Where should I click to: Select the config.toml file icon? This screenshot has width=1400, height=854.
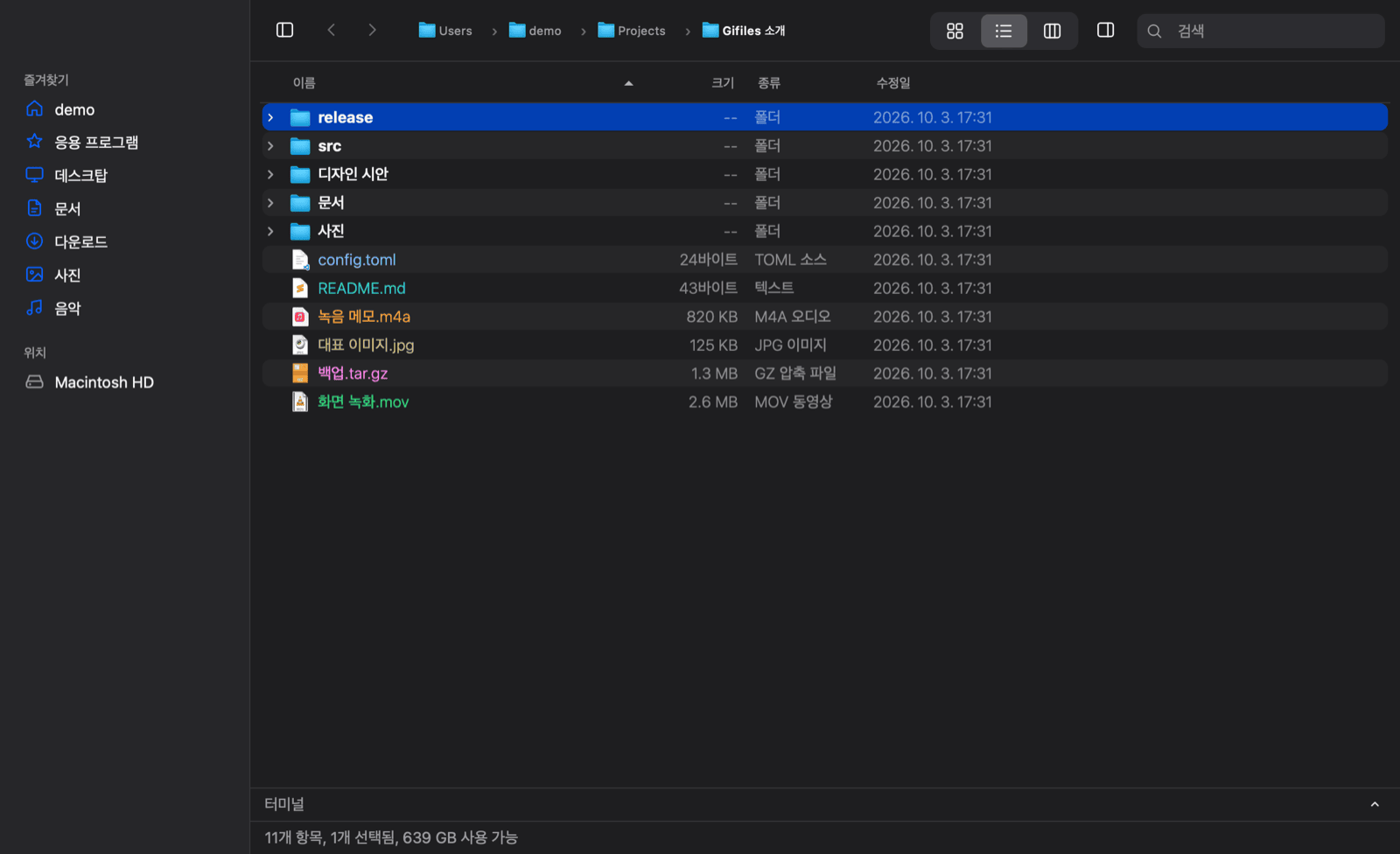pos(300,260)
